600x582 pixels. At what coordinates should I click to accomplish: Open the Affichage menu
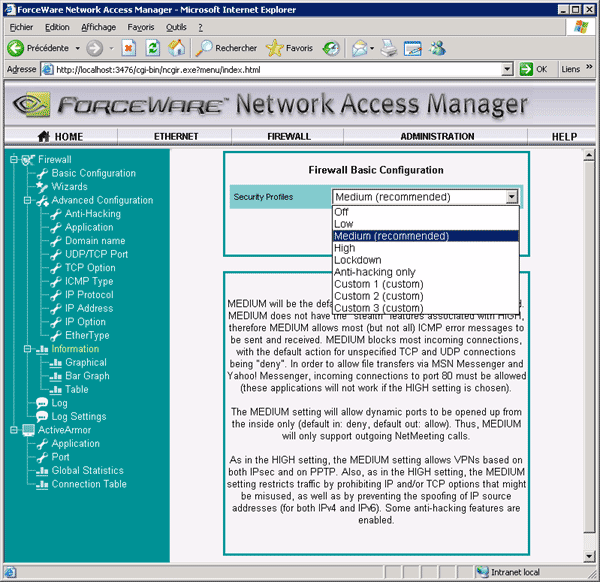point(99,27)
